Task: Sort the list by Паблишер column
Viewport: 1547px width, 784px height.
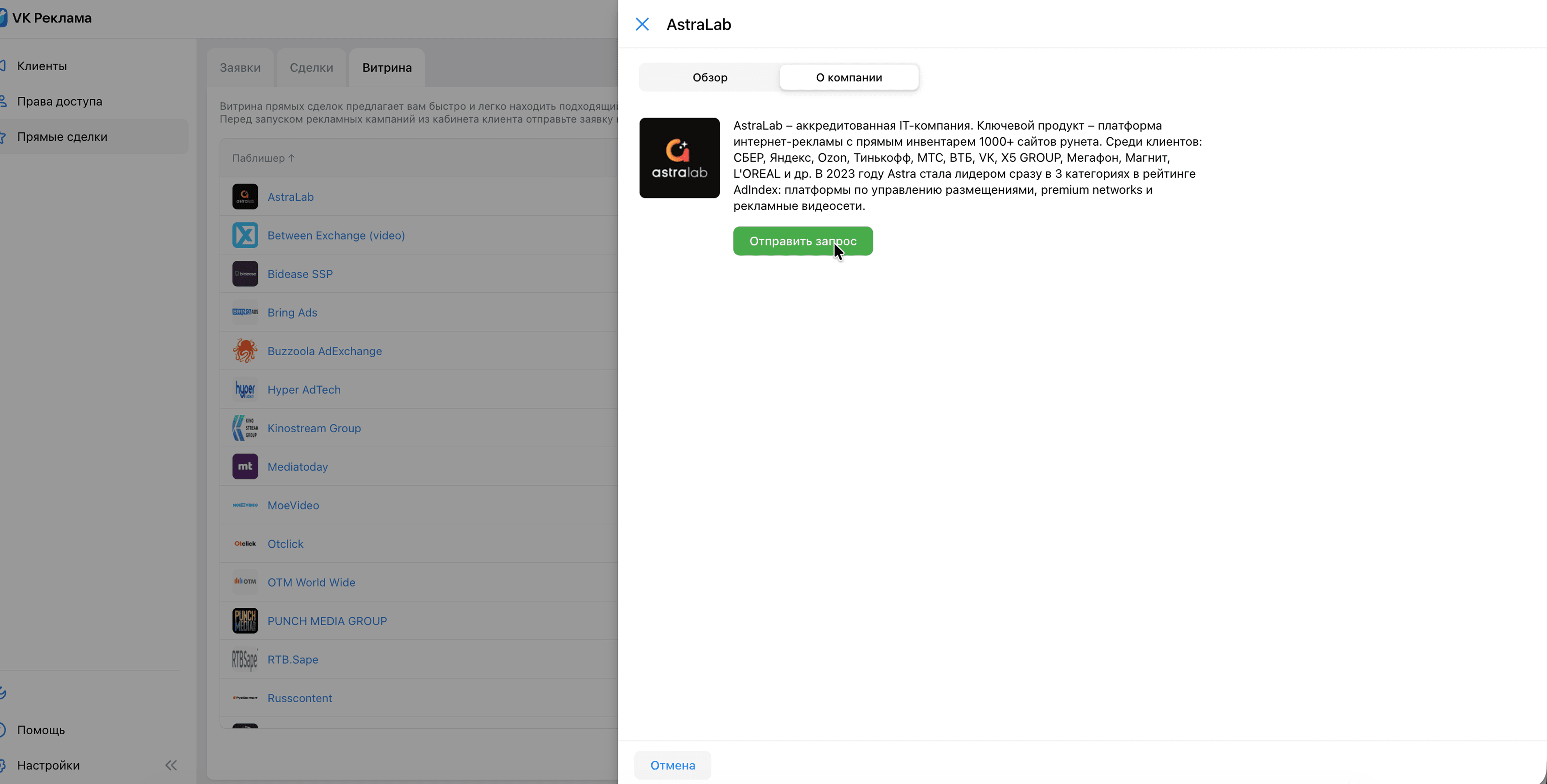Action: tap(263, 159)
